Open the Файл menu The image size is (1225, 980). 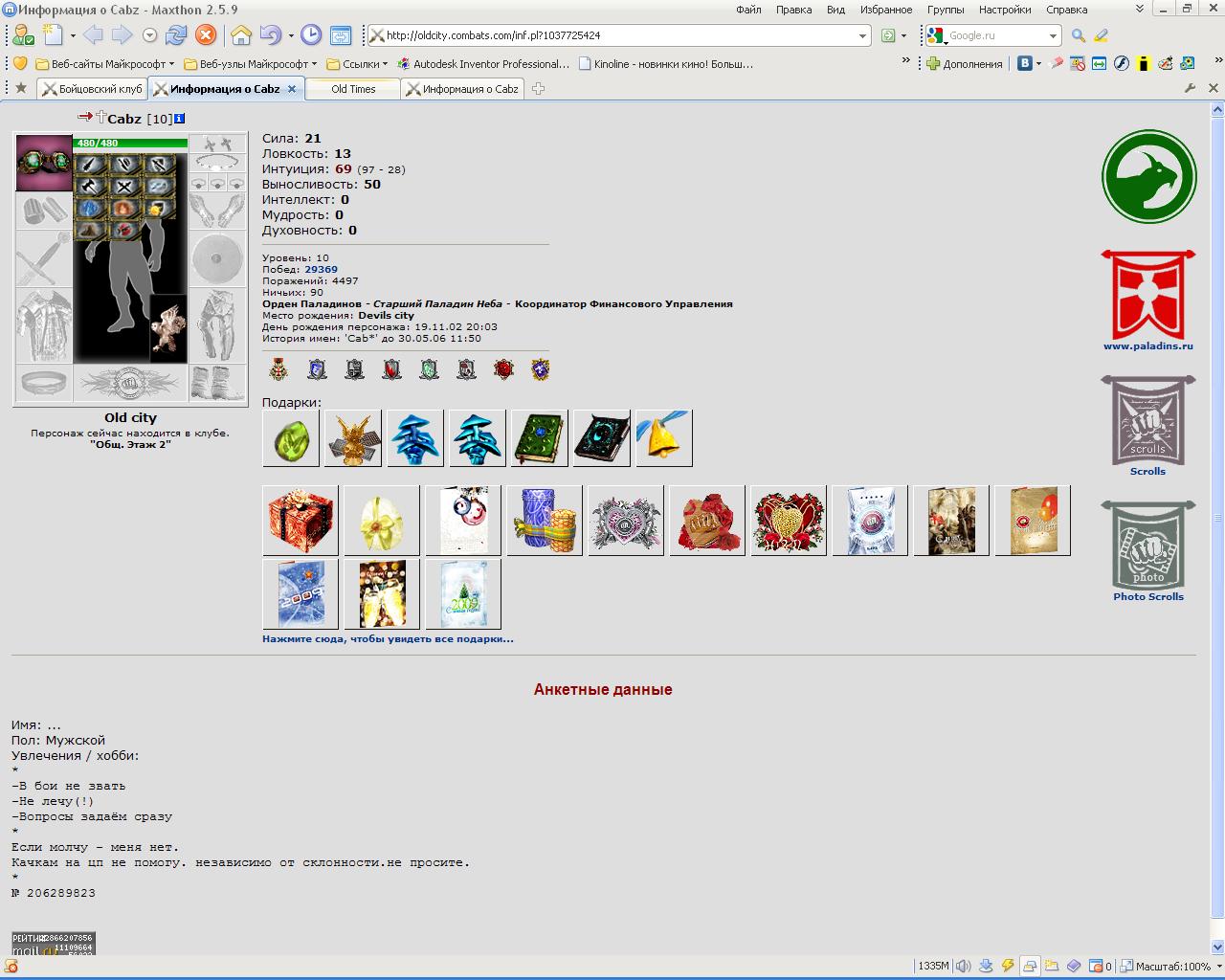click(748, 10)
